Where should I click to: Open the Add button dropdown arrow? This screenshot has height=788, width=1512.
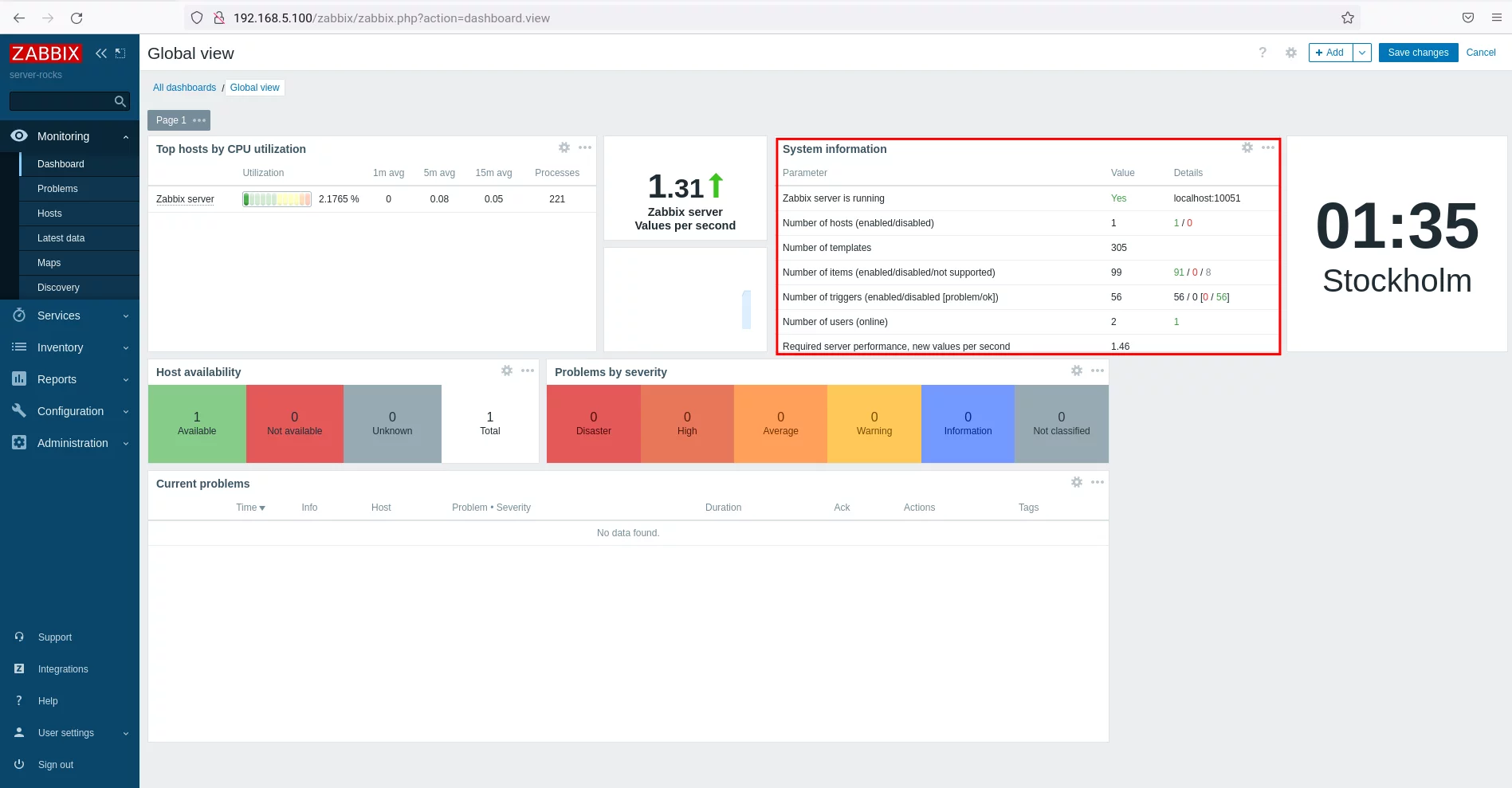coord(1362,53)
